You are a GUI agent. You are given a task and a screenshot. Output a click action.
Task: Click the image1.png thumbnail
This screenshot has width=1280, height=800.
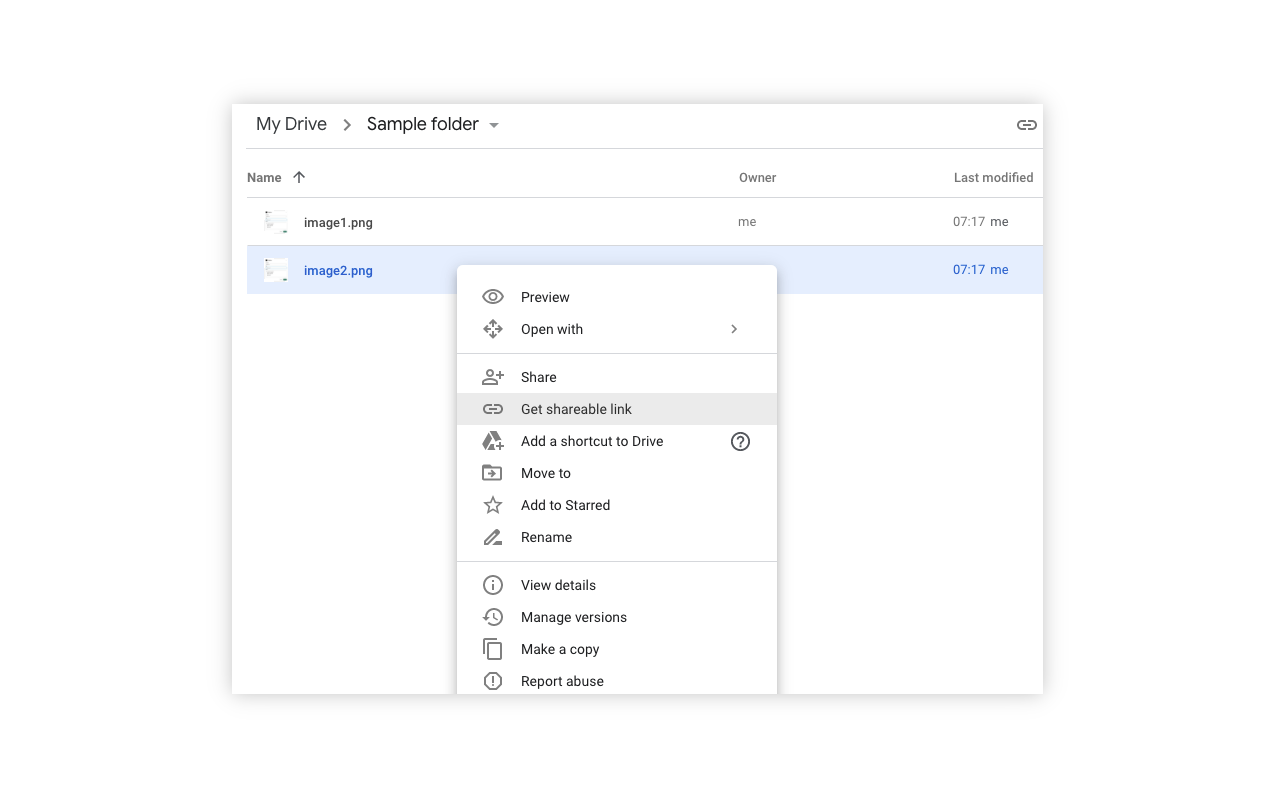click(x=276, y=222)
